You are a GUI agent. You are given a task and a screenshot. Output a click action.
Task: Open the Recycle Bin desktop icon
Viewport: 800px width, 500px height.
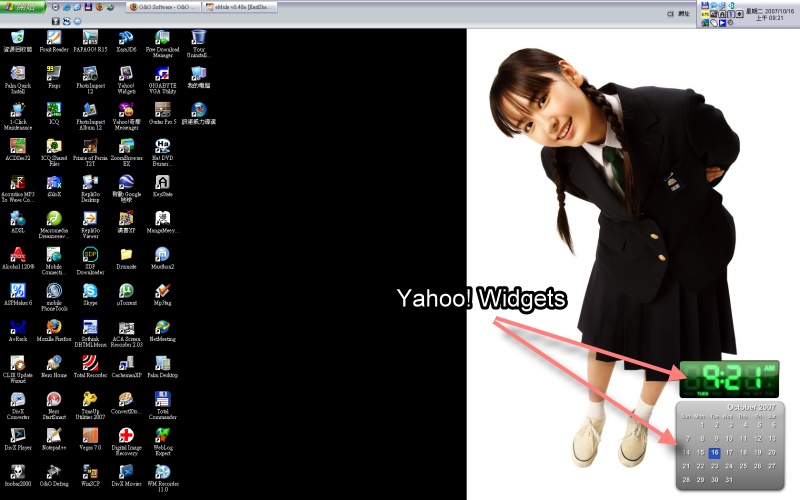tap(18, 41)
